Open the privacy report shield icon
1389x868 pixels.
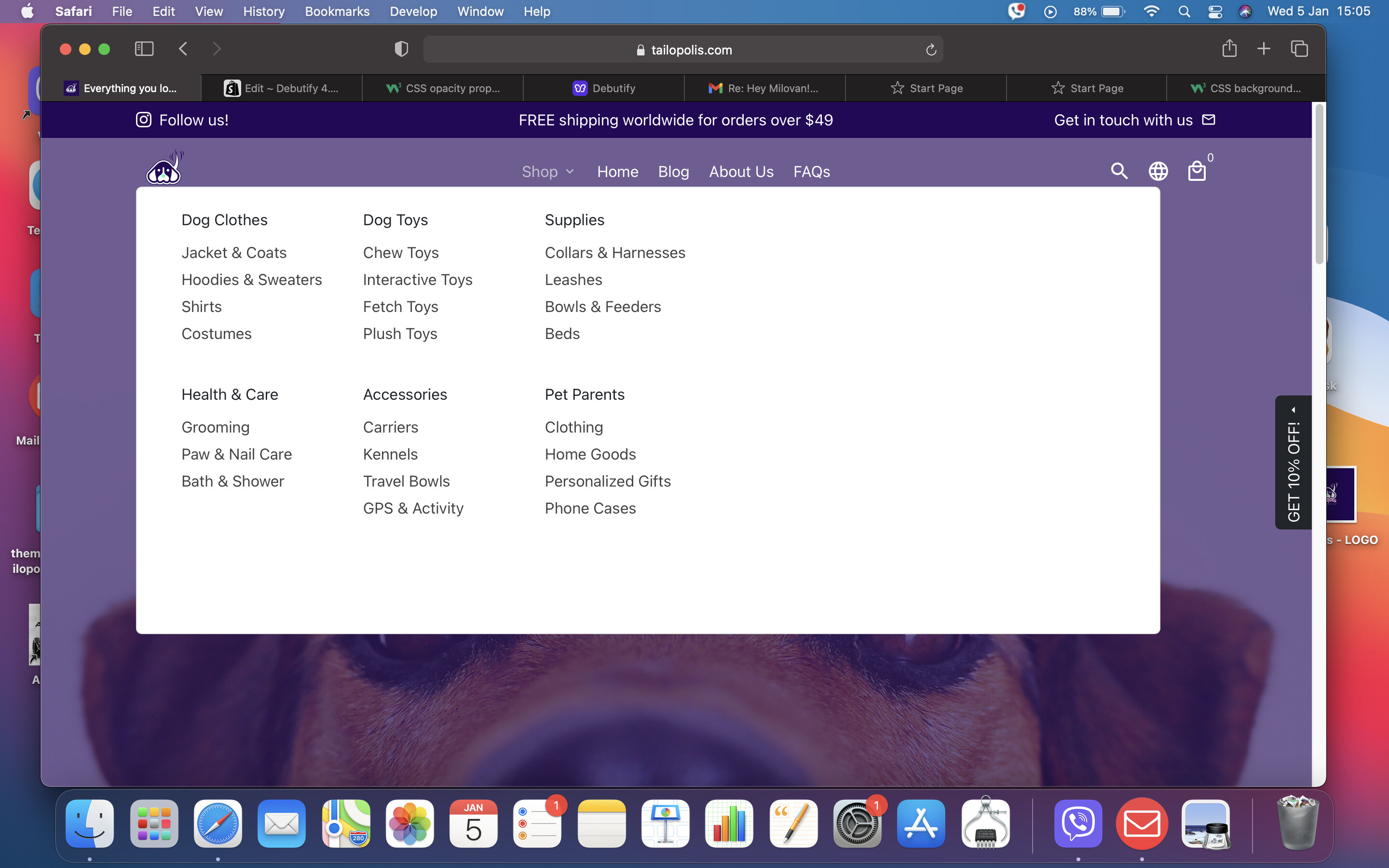(401, 49)
